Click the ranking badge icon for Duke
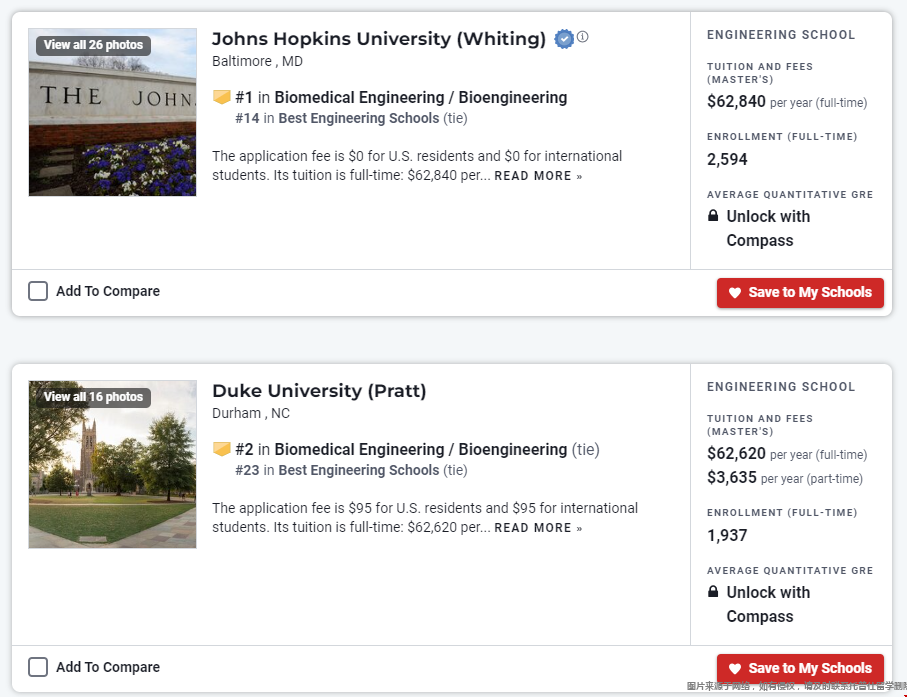This screenshot has width=907, height=697. pyautogui.click(x=222, y=449)
